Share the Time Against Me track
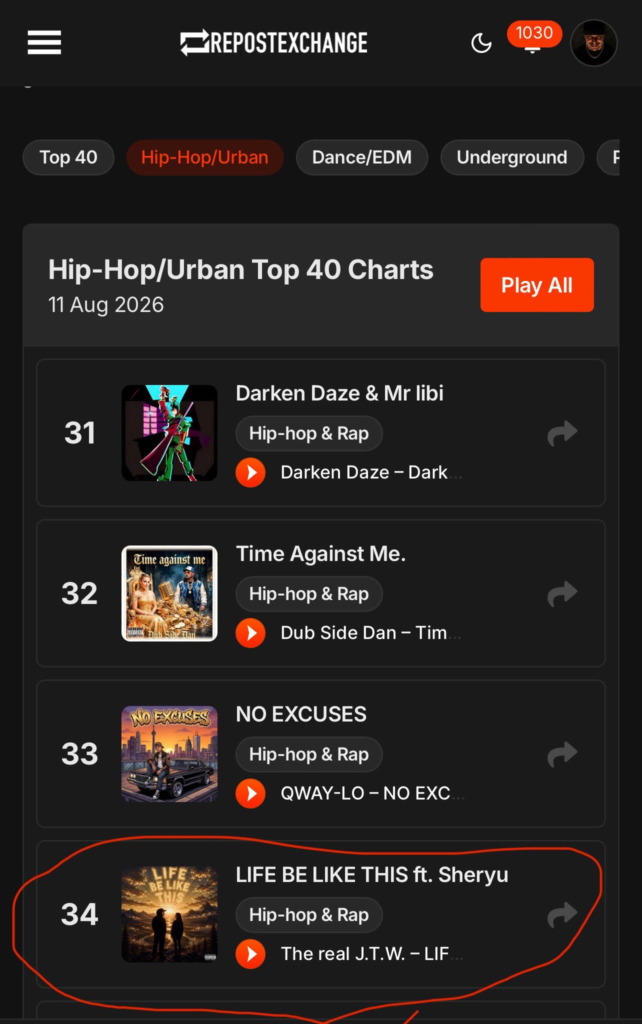Screen dimensions: 642x1024 pos(562,594)
